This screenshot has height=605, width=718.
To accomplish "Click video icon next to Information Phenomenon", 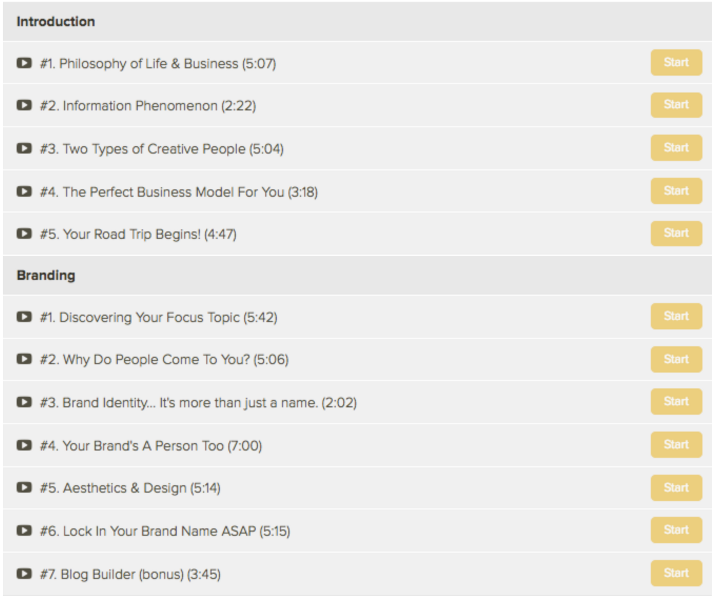I will [x=24, y=105].
